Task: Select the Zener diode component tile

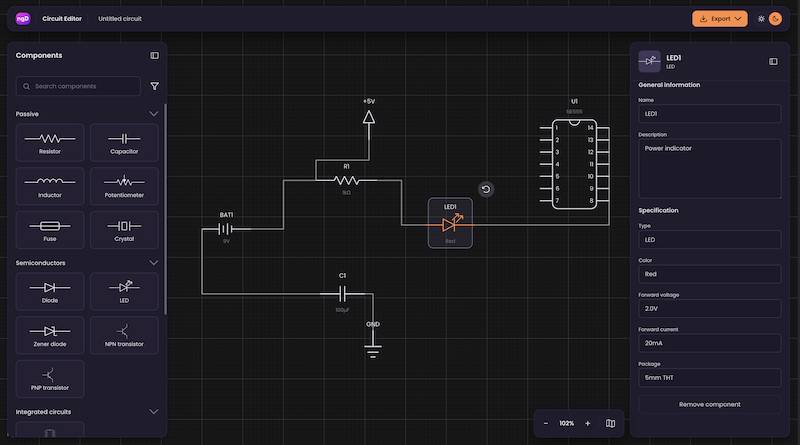Action: pyautogui.click(x=50, y=335)
